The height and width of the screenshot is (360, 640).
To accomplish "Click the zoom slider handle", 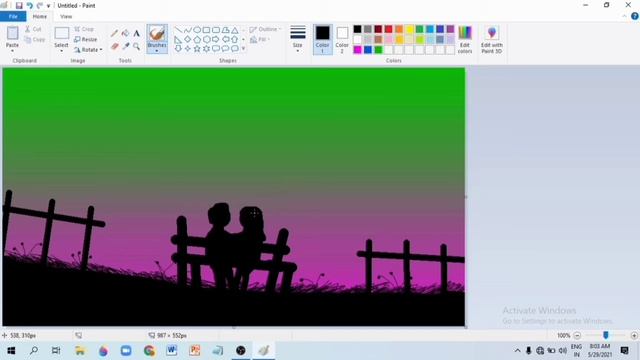I will [x=606, y=335].
